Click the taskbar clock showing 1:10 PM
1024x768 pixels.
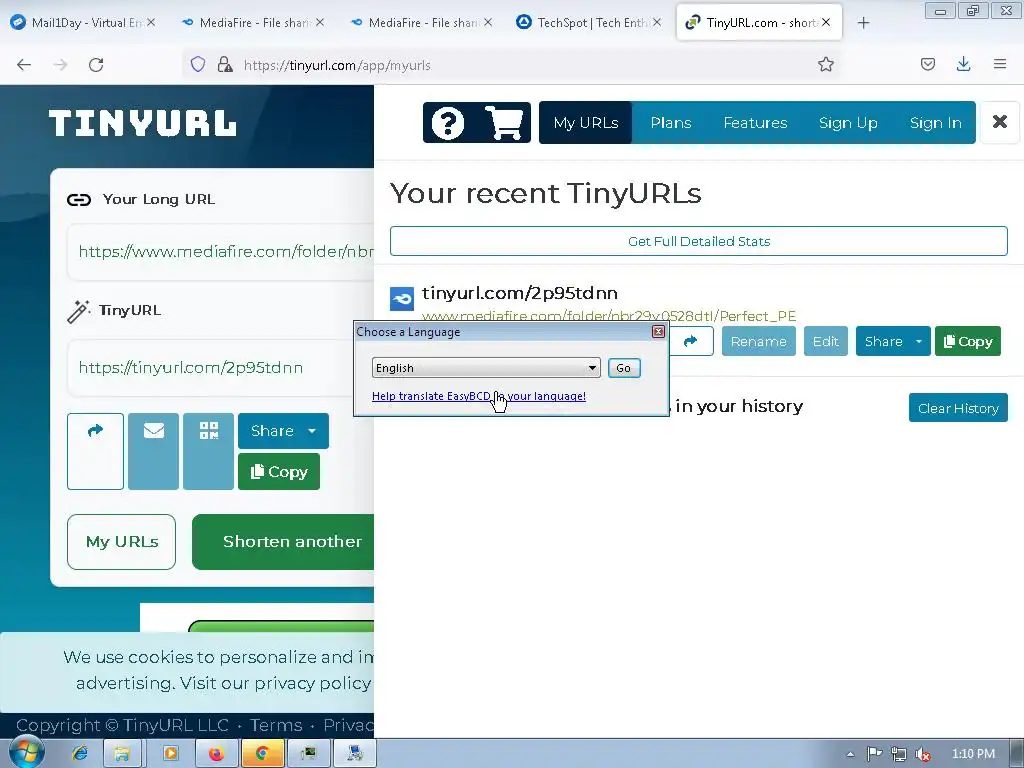(x=973, y=754)
